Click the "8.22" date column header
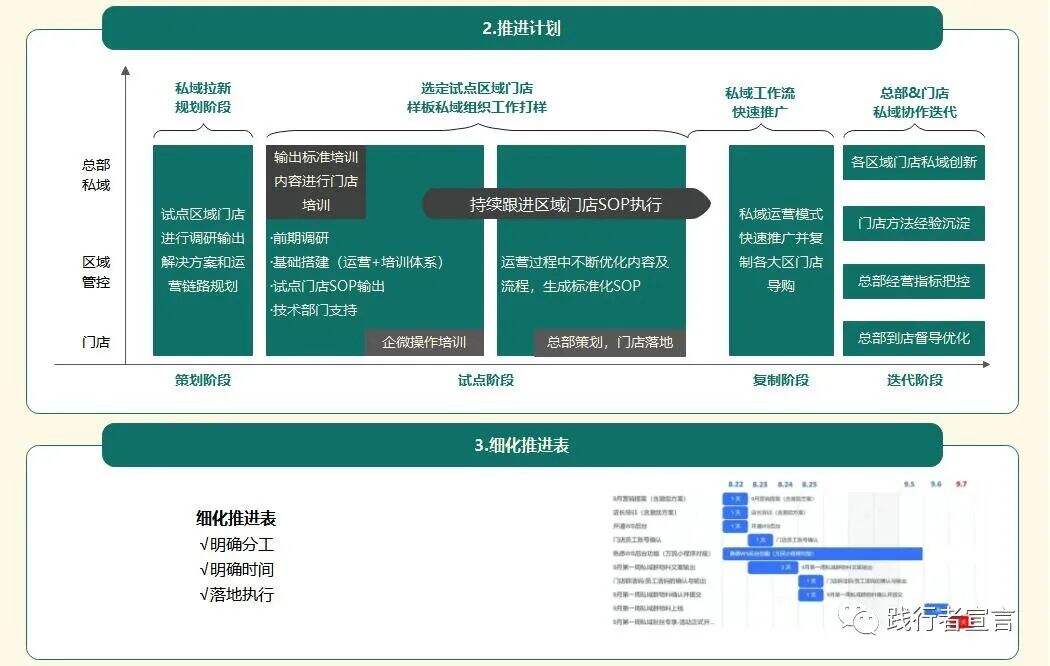1050x666 pixels. (735, 484)
